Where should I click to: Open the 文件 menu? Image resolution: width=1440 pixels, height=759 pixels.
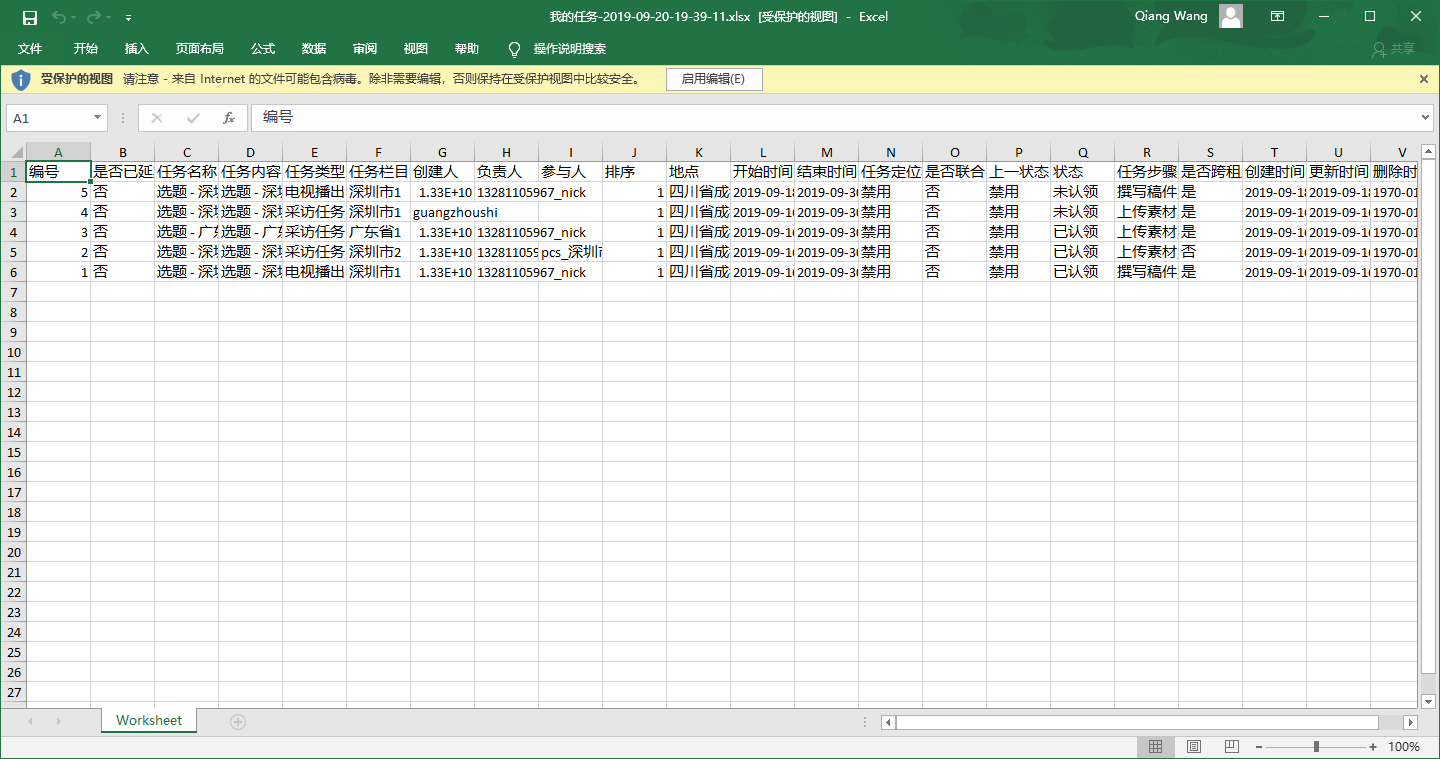30,49
